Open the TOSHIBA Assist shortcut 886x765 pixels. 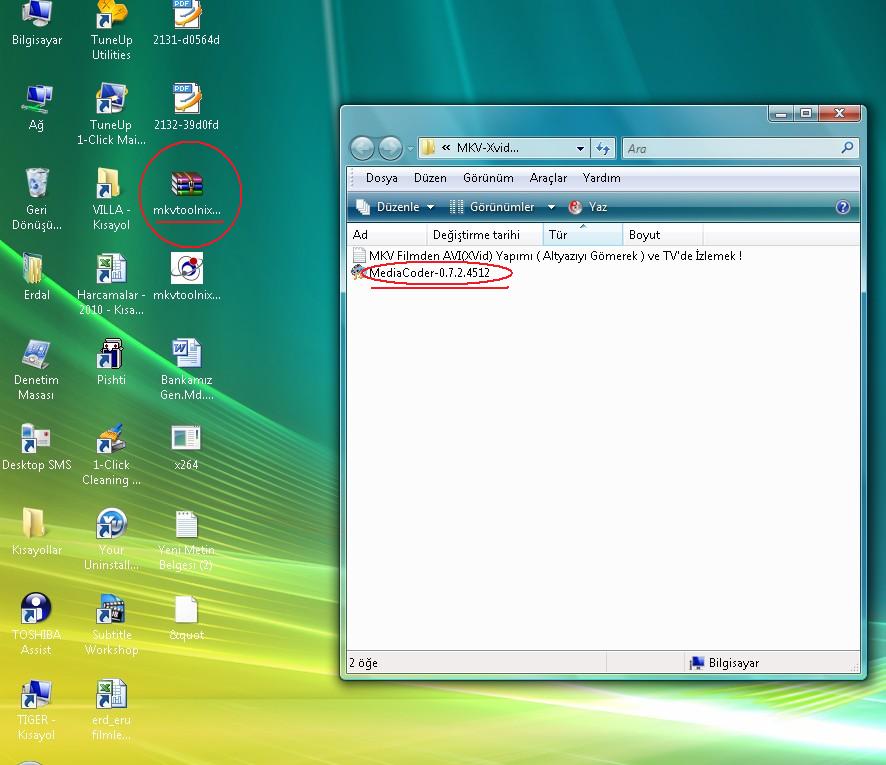tap(37, 610)
